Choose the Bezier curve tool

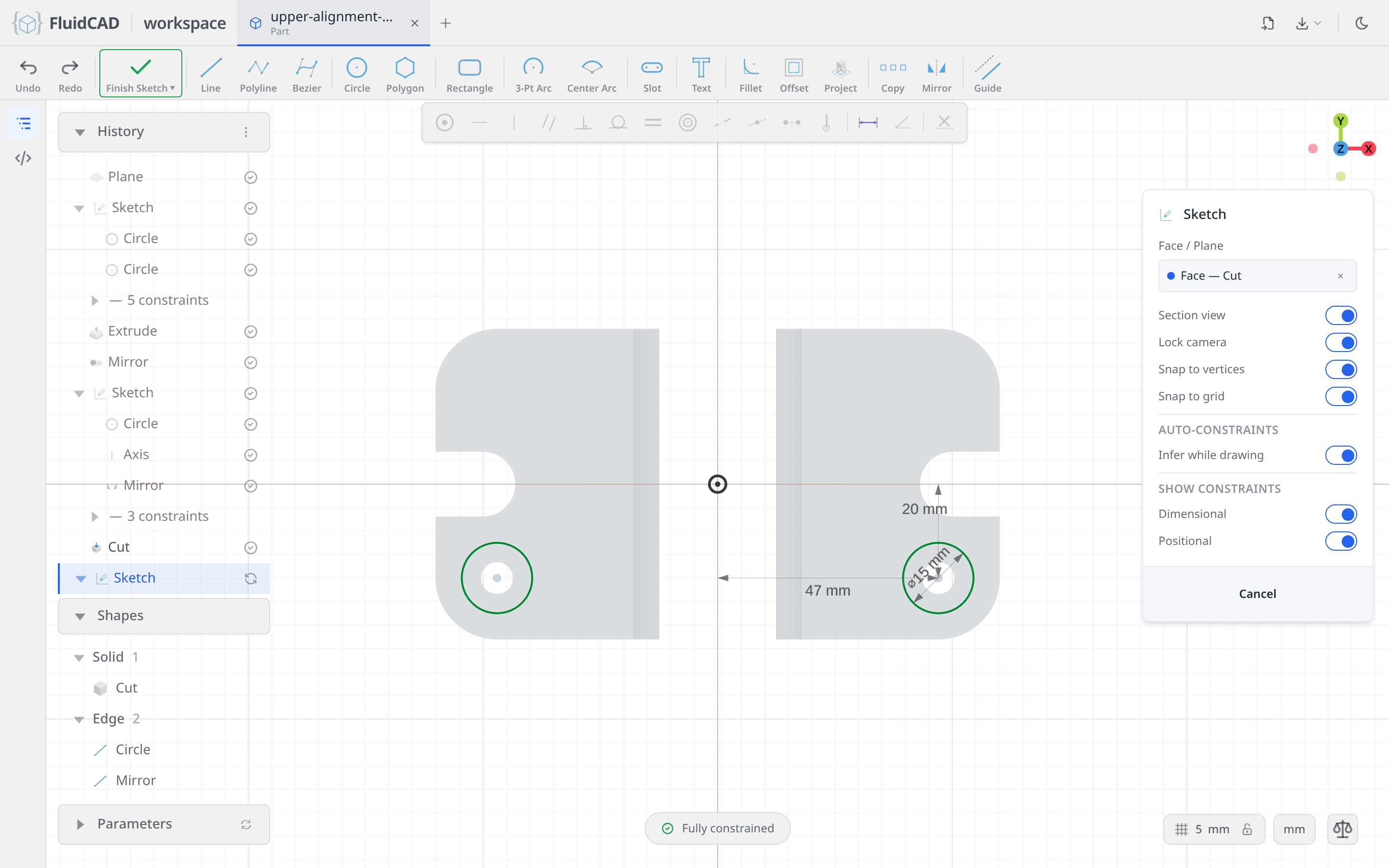click(307, 74)
